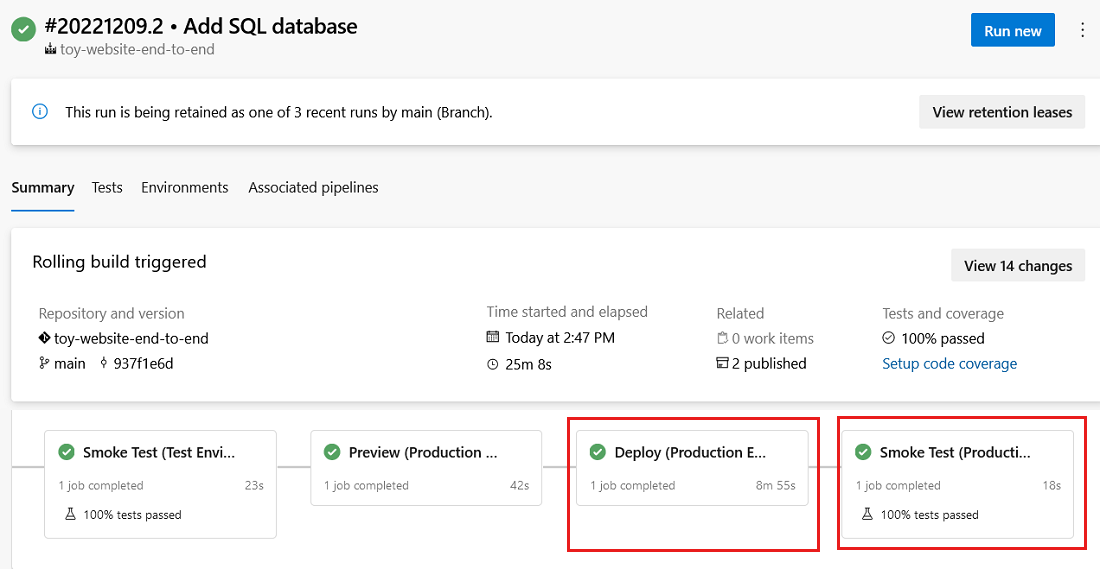Click the info icon in retention banner
Viewport: 1100px width, 569px height.
(x=40, y=112)
